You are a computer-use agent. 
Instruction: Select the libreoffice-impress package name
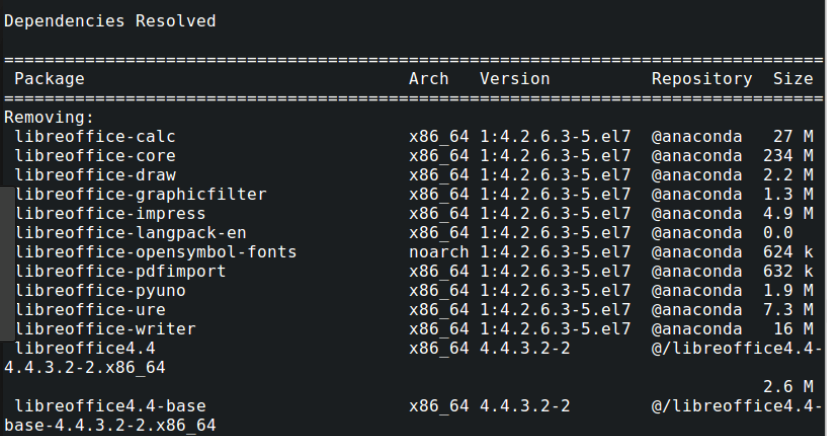pyautogui.click(x=110, y=213)
